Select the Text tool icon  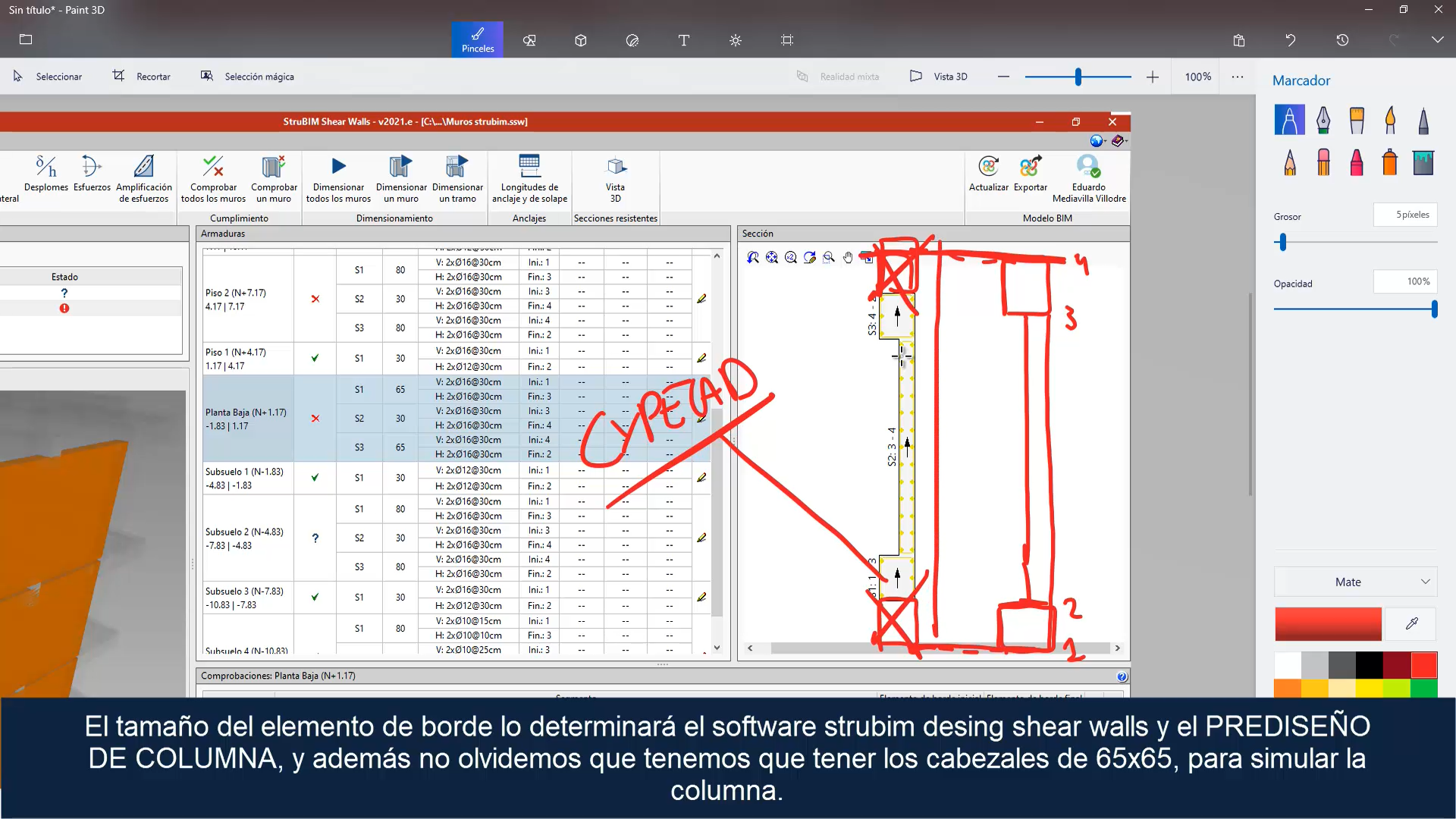pyautogui.click(x=684, y=40)
